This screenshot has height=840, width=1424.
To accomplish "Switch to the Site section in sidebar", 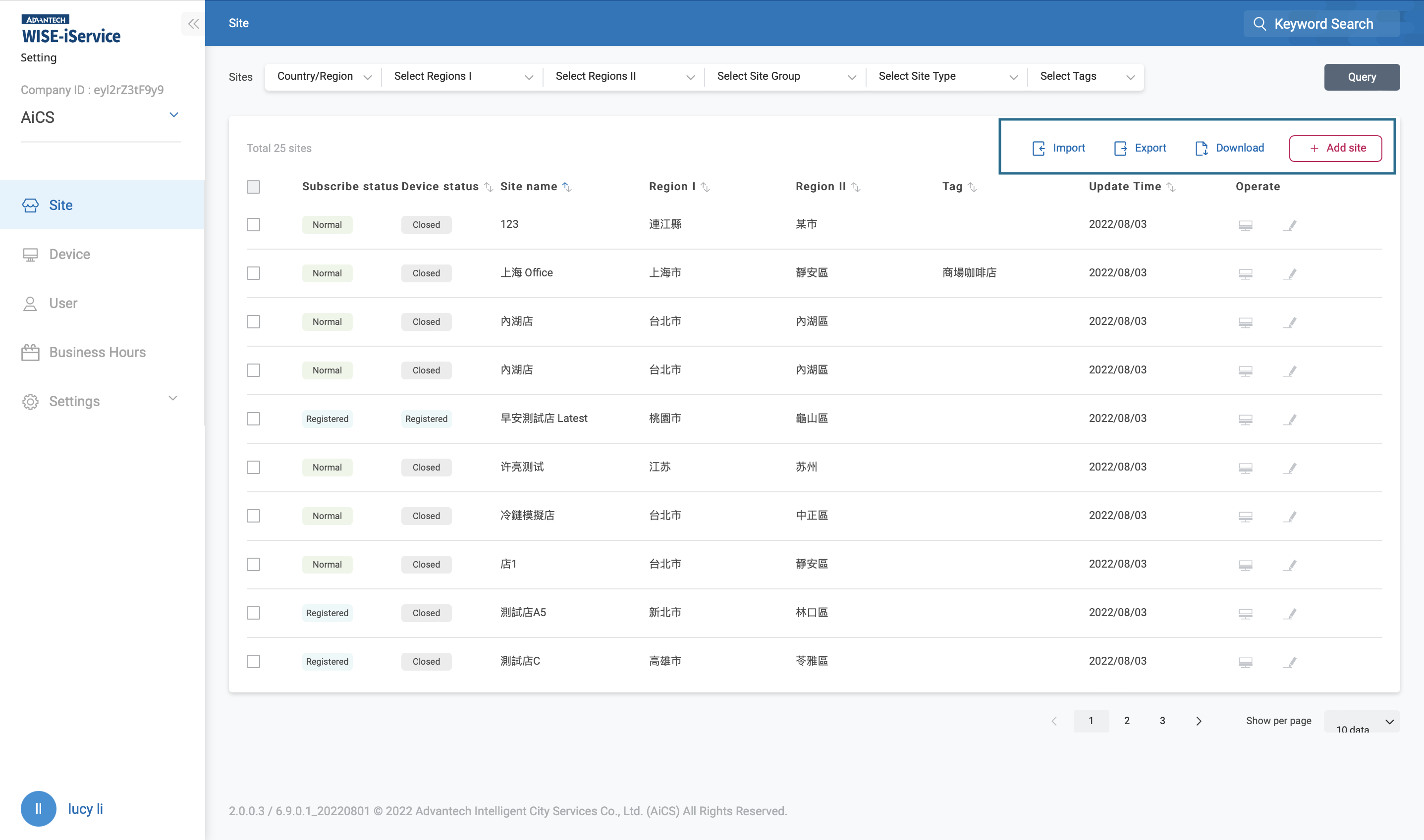I will (x=60, y=205).
